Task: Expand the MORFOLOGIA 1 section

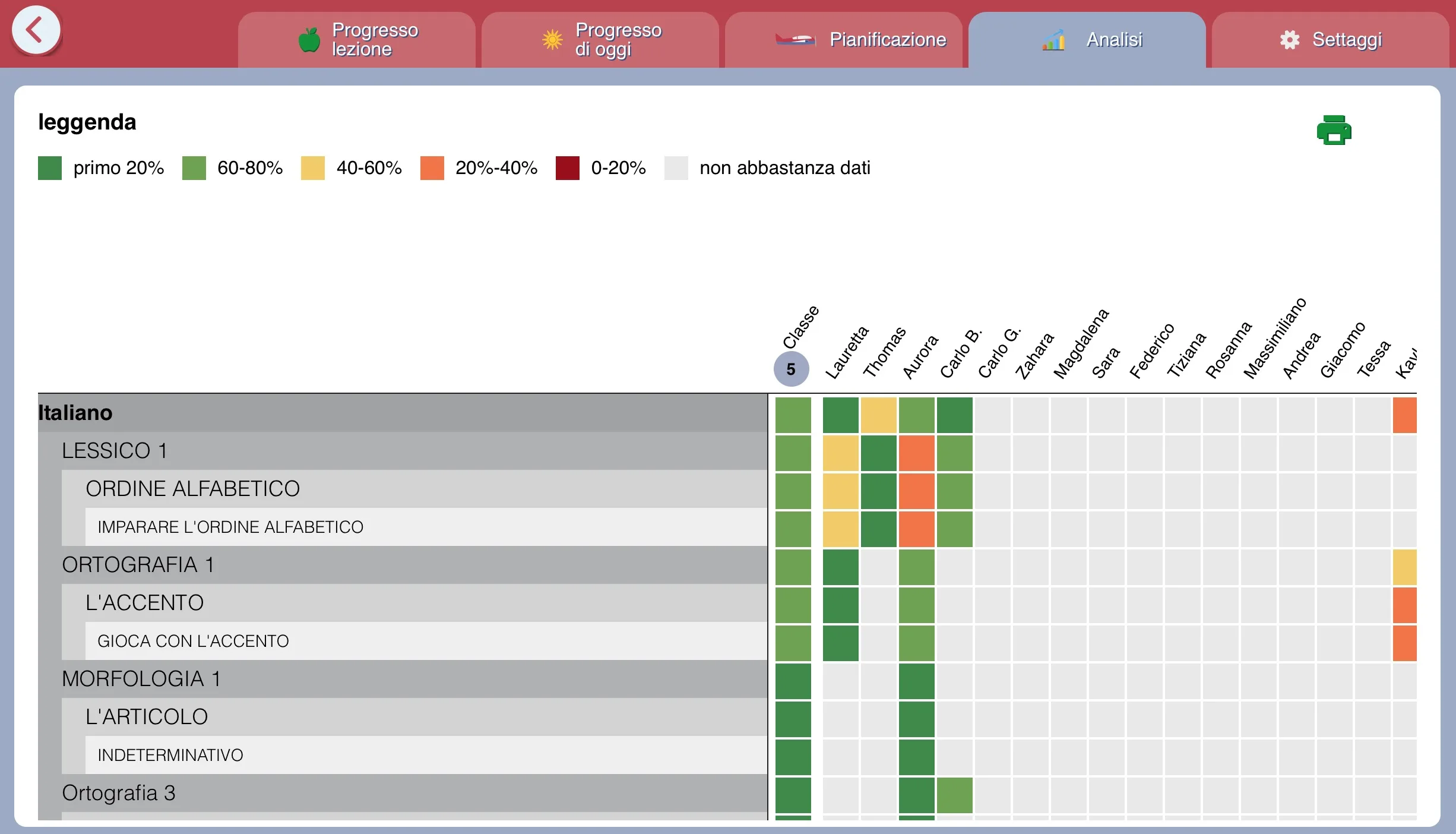Action: pos(414,679)
